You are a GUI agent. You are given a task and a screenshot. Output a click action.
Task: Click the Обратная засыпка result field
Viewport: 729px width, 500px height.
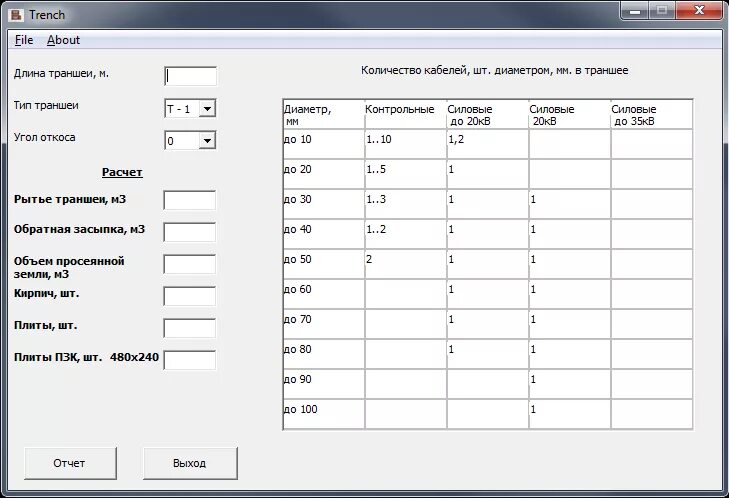[190, 232]
